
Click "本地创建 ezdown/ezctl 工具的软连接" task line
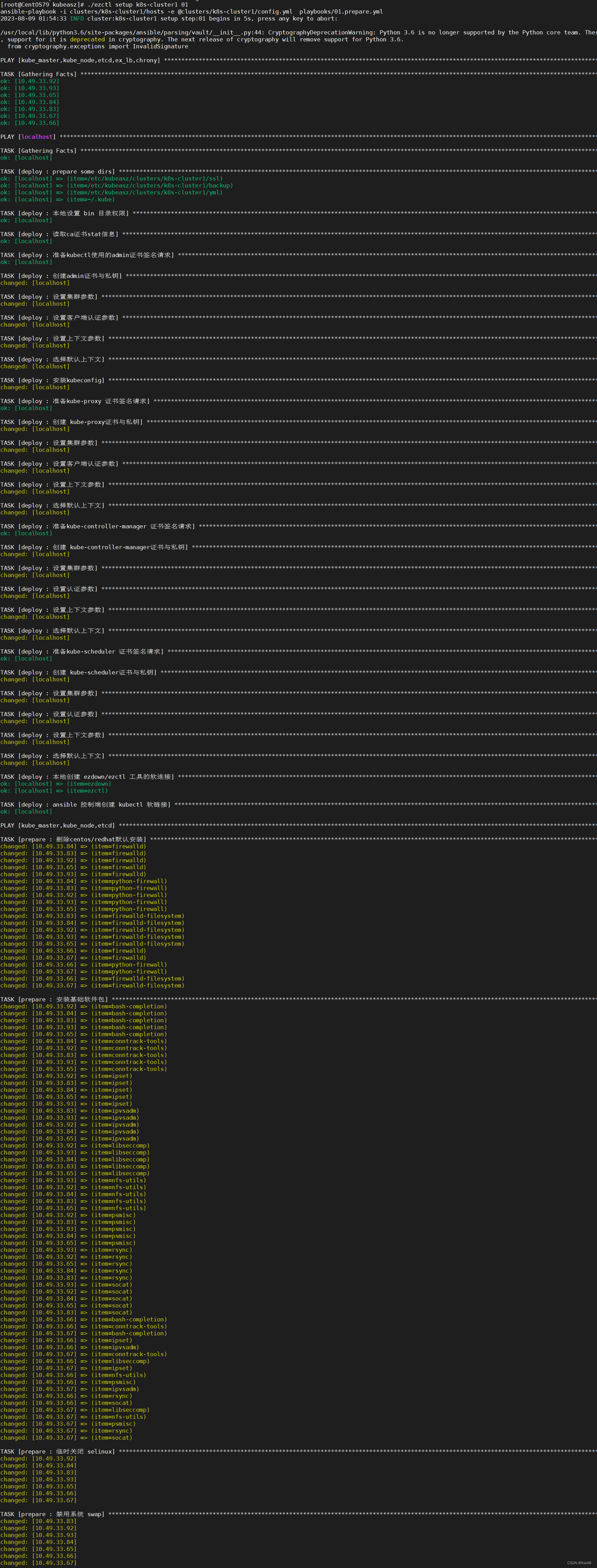(87, 777)
